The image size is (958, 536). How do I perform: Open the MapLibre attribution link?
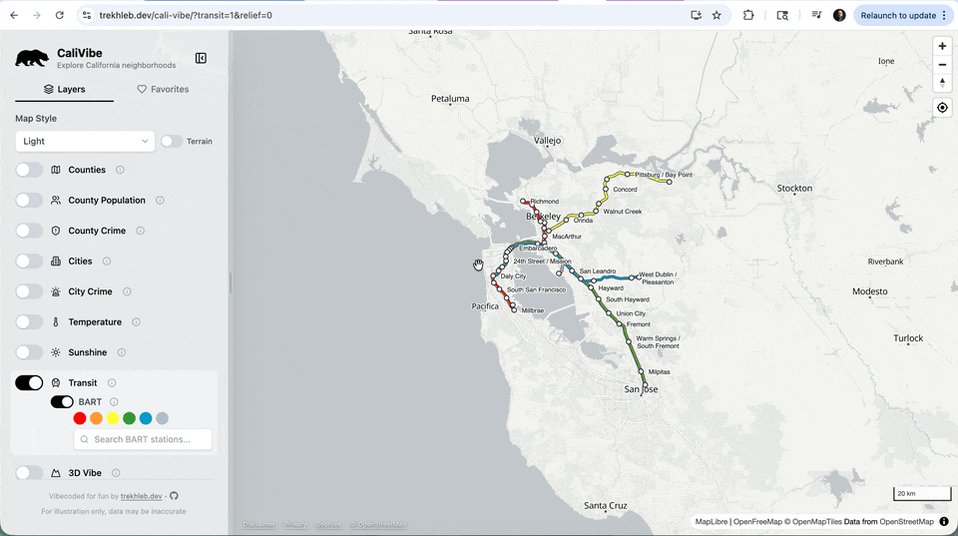[x=711, y=521]
